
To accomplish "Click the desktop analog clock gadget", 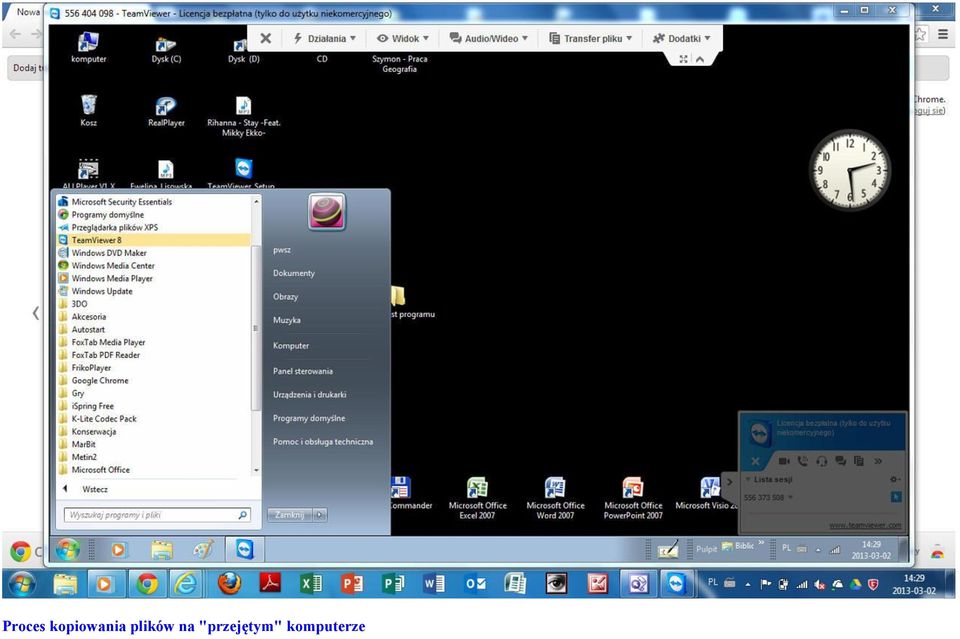I will (849, 170).
